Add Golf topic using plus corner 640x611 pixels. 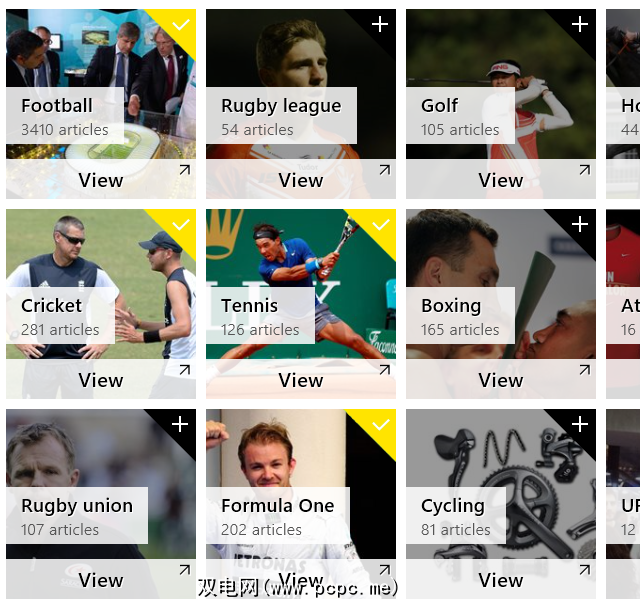(x=580, y=24)
